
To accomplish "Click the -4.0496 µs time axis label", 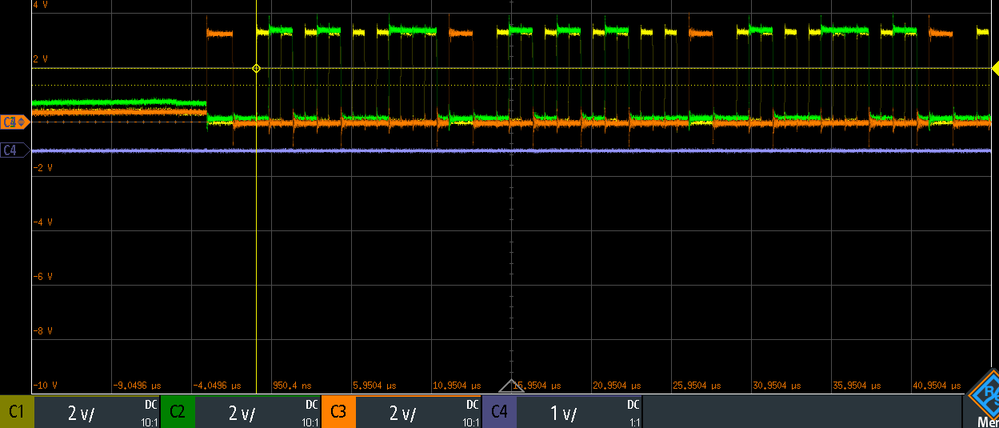I will coord(217,386).
